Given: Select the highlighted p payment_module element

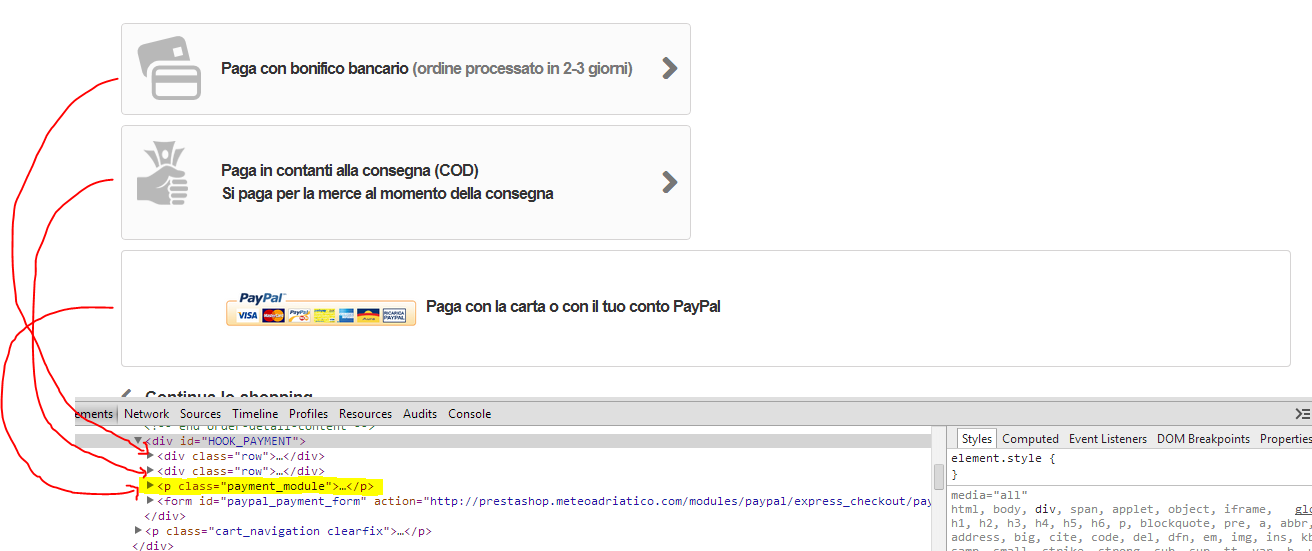Looking at the screenshot, I should point(265,486).
